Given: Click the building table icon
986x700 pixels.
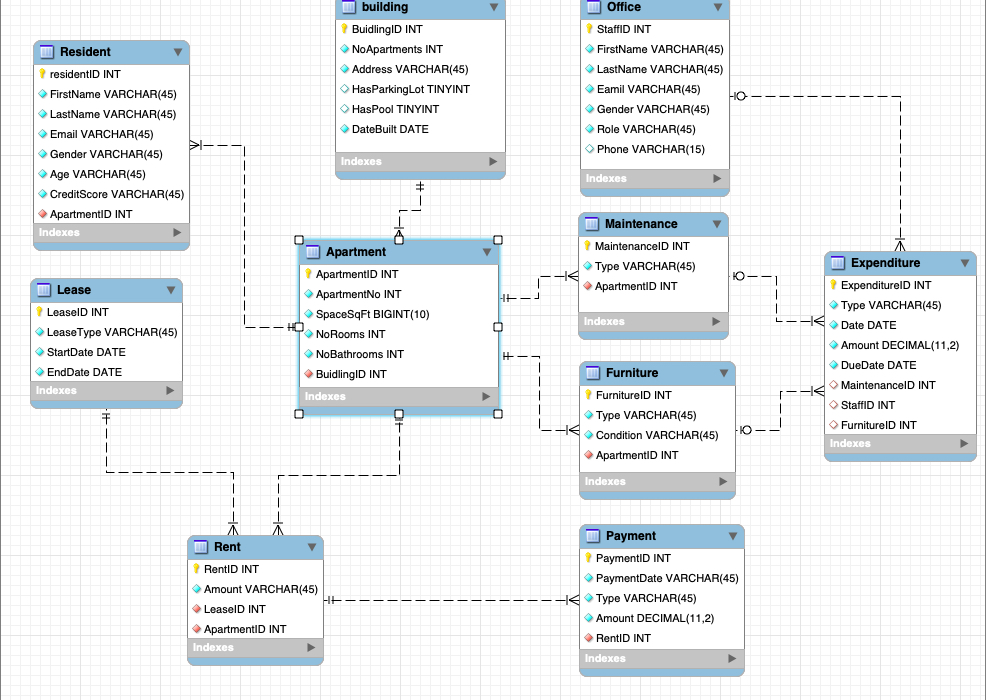Looking at the screenshot, I should point(348,7).
